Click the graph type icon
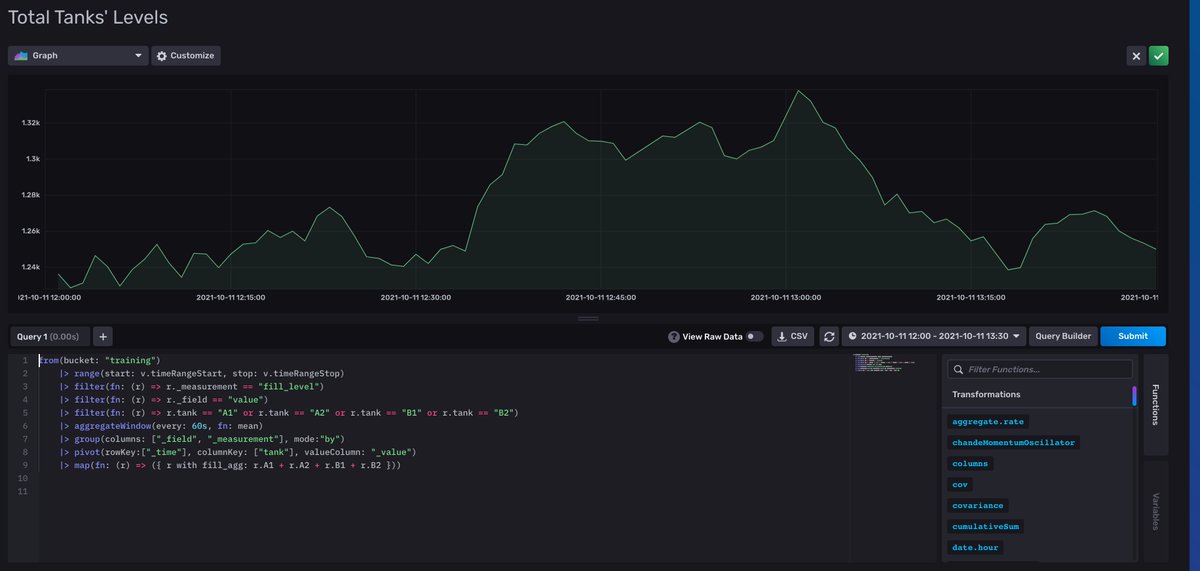1200x571 pixels. tap(21, 56)
